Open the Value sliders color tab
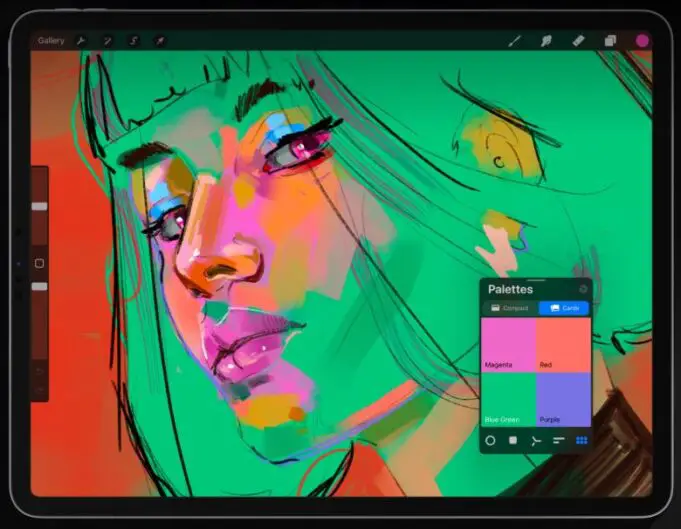 pyautogui.click(x=559, y=440)
